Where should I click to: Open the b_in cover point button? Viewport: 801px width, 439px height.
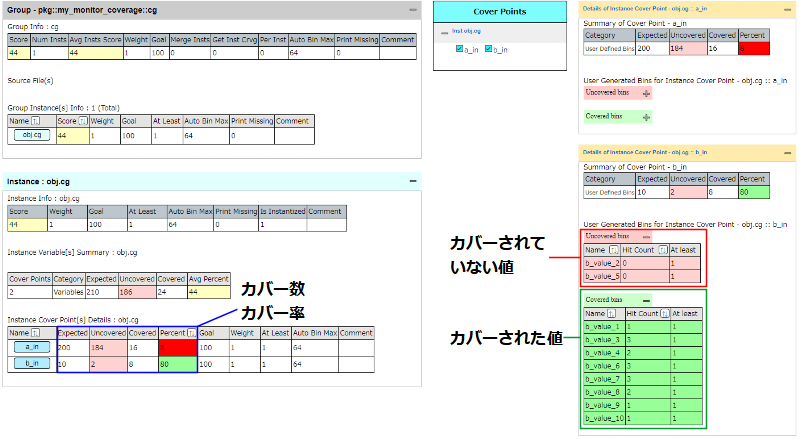tap(32, 363)
